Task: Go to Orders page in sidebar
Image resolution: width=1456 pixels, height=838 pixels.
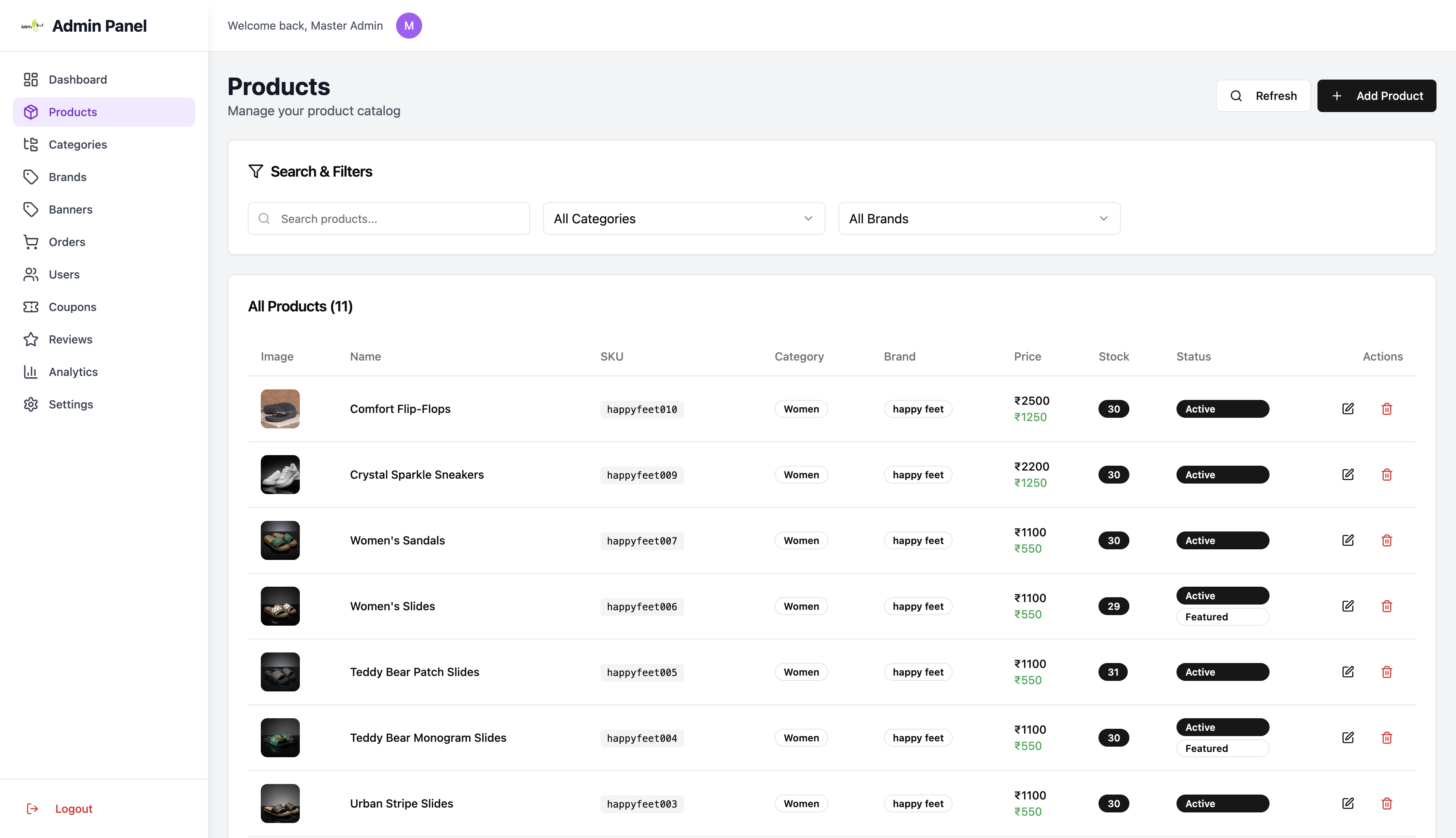Action: [x=67, y=242]
